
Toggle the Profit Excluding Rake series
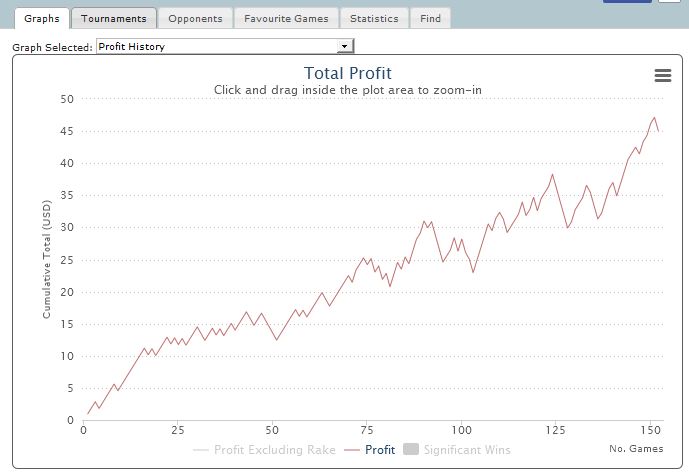pyautogui.click(x=264, y=450)
